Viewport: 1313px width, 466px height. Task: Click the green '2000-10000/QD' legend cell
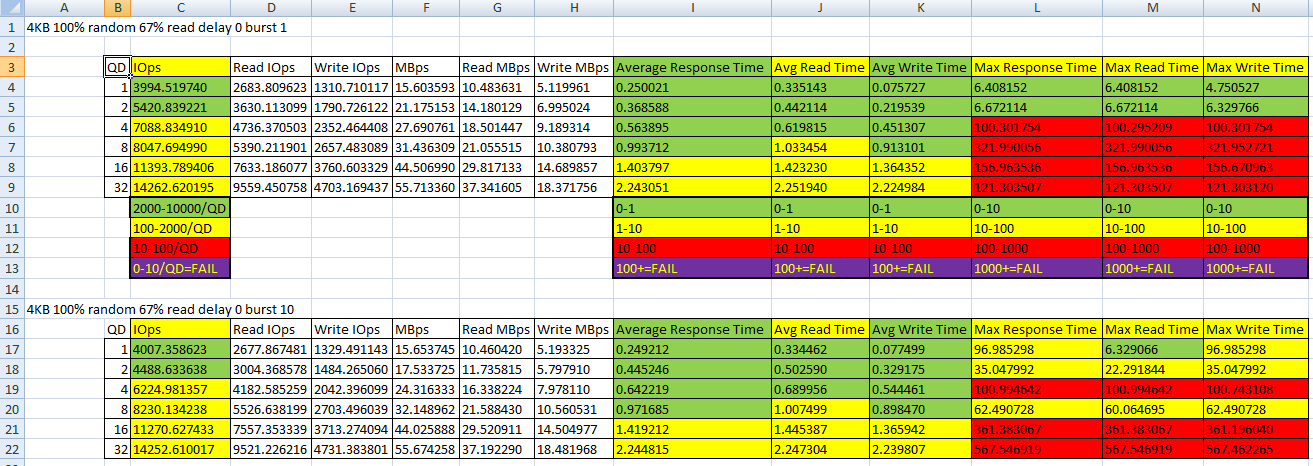pos(180,210)
